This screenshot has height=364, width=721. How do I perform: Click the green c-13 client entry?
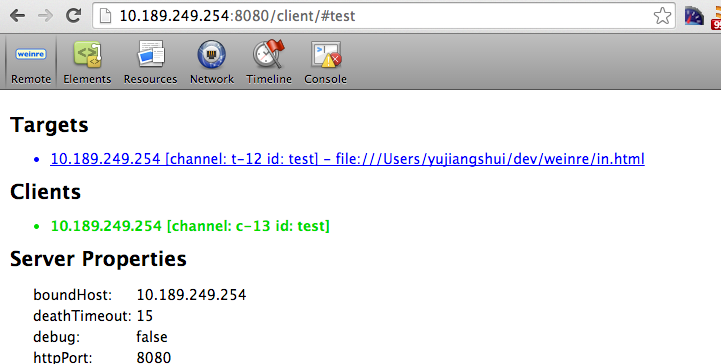click(x=190, y=226)
